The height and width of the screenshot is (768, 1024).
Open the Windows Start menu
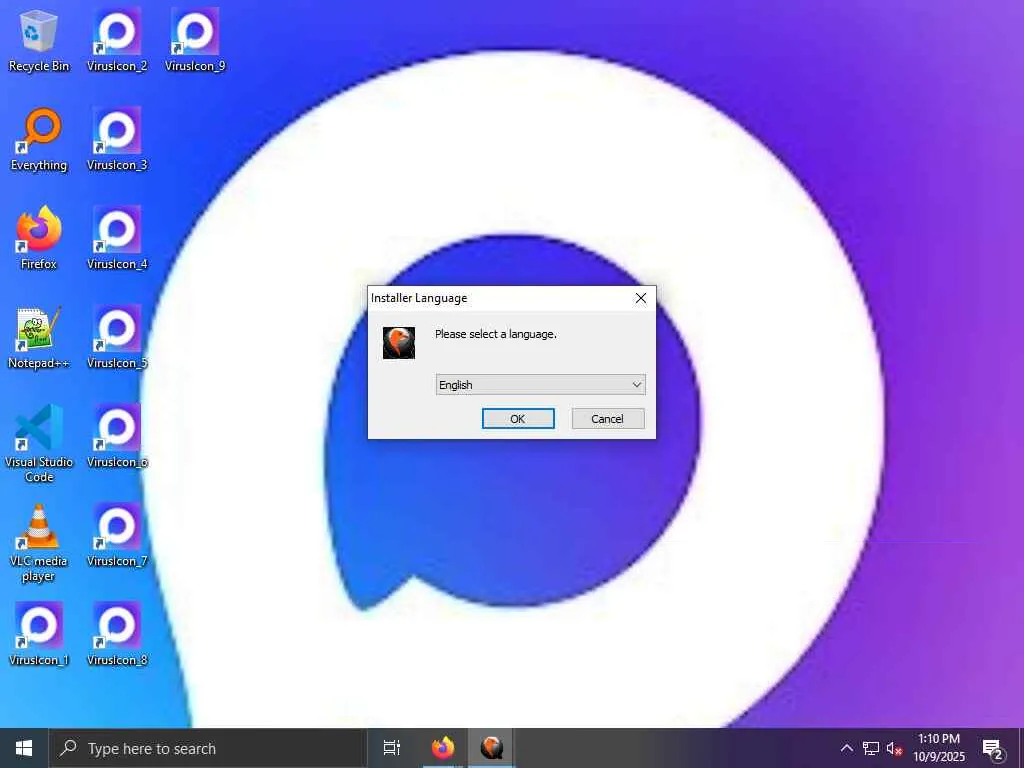click(24, 748)
